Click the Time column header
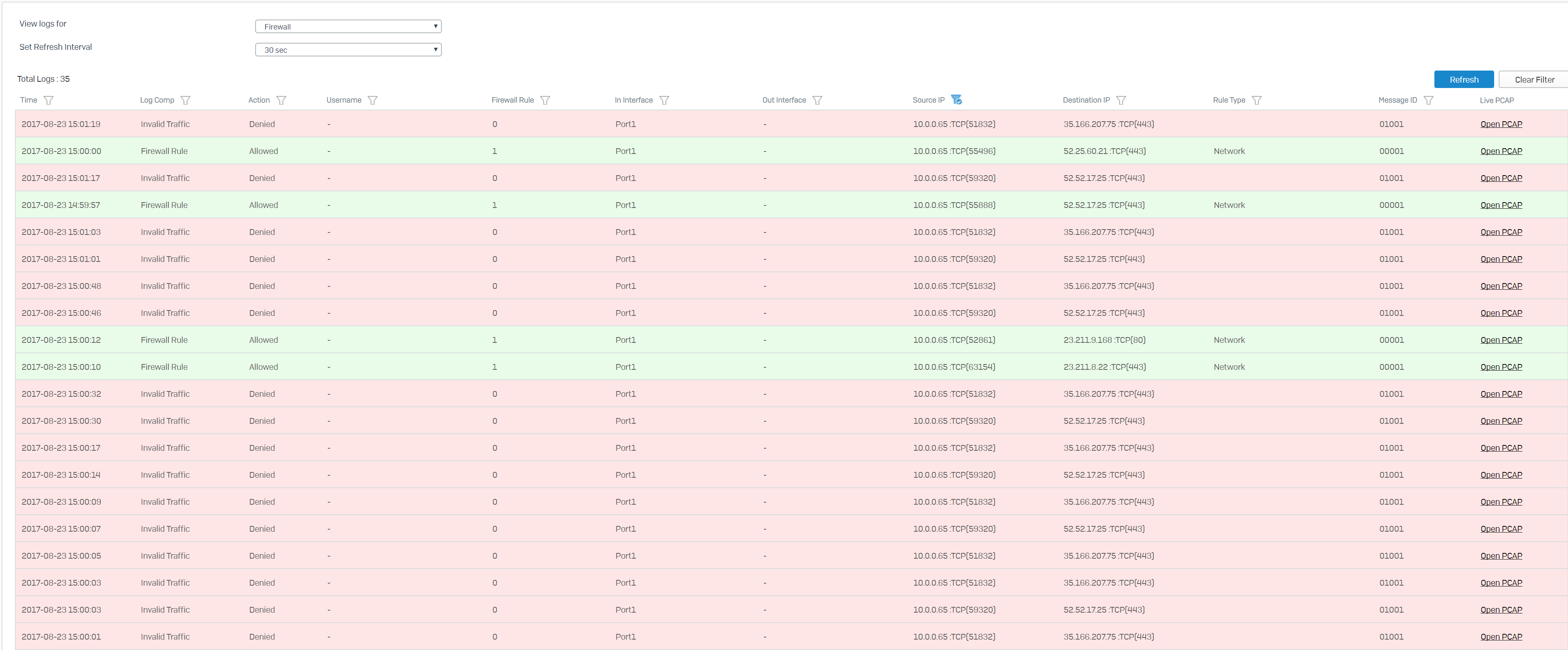The height and width of the screenshot is (650, 1568). (x=29, y=100)
